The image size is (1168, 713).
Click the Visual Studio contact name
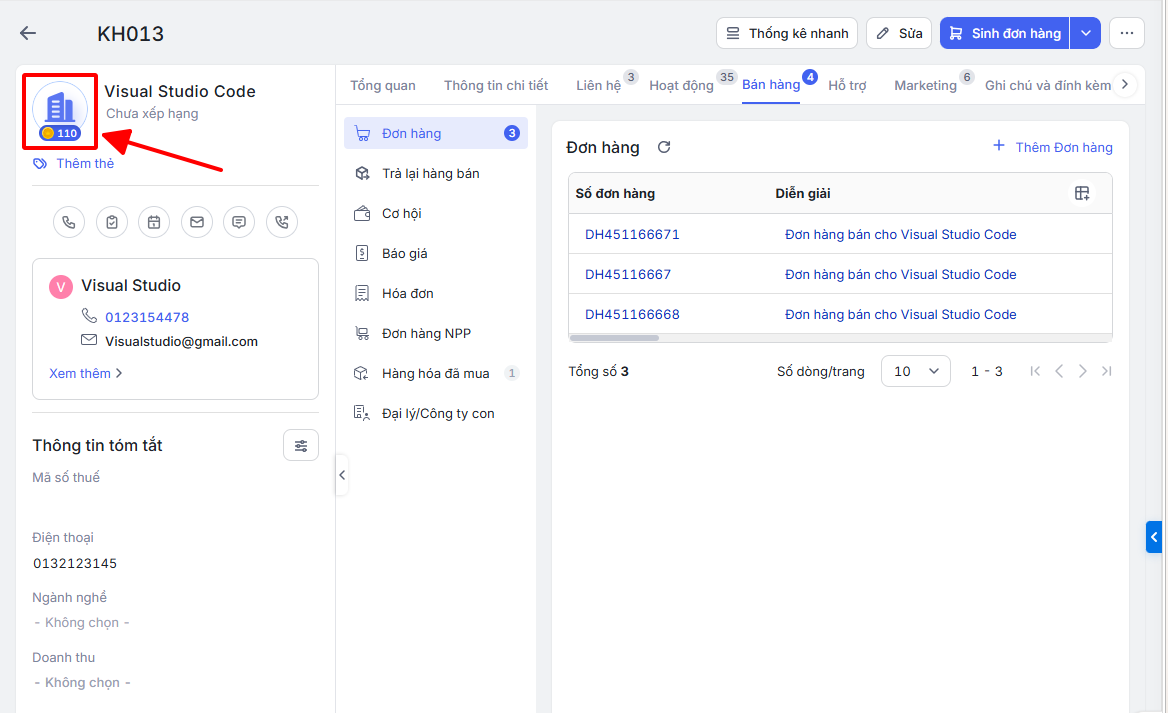pyautogui.click(x=131, y=285)
